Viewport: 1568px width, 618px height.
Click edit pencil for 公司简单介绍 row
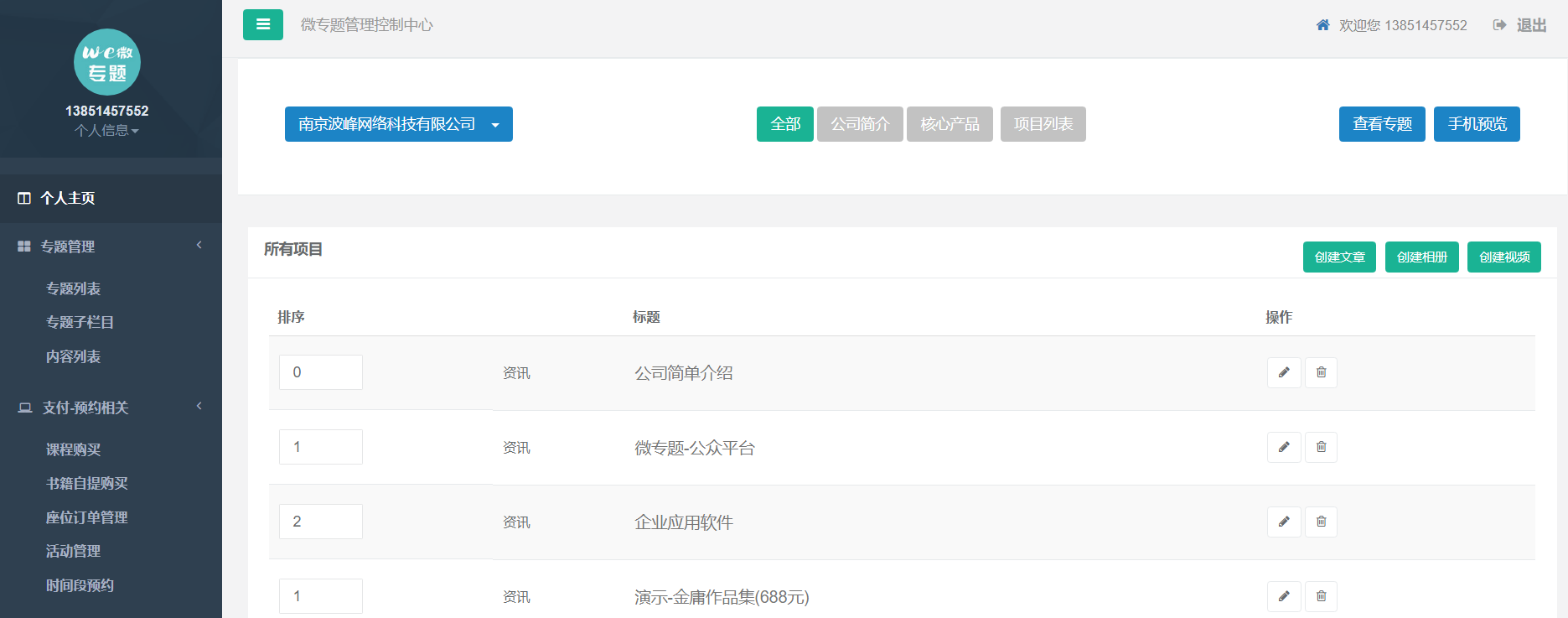(x=1283, y=372)
